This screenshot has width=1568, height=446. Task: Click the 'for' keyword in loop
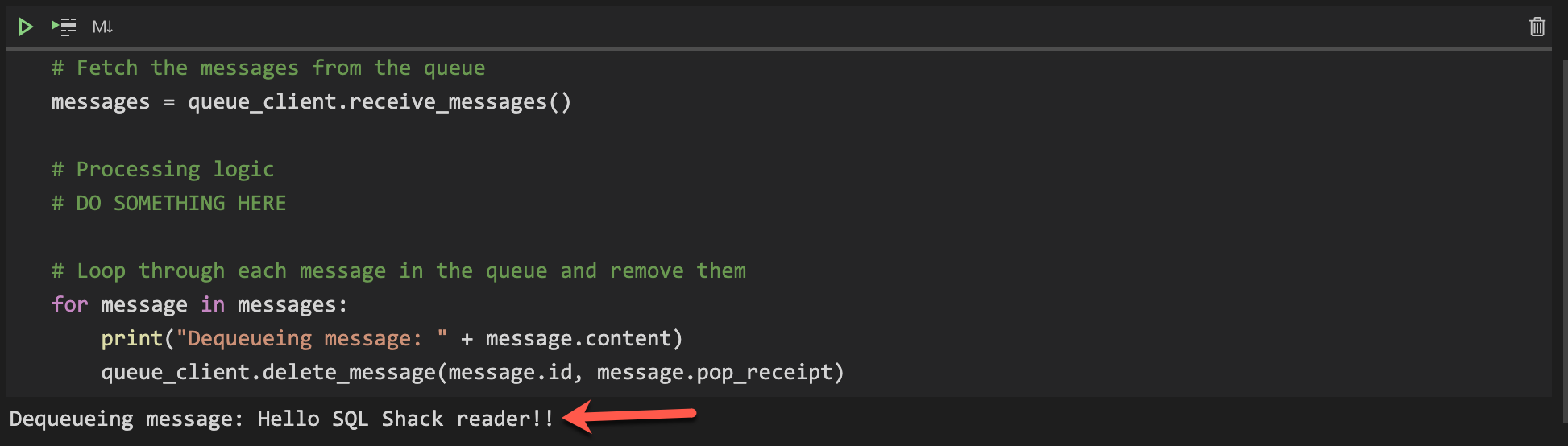(x=69, y=305)
